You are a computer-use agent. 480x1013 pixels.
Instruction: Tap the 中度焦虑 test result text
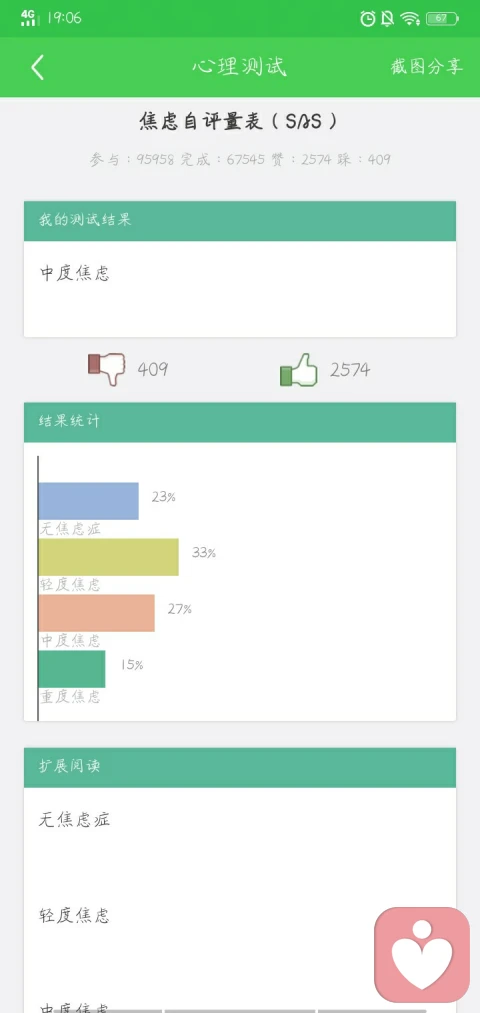[75, 273]
